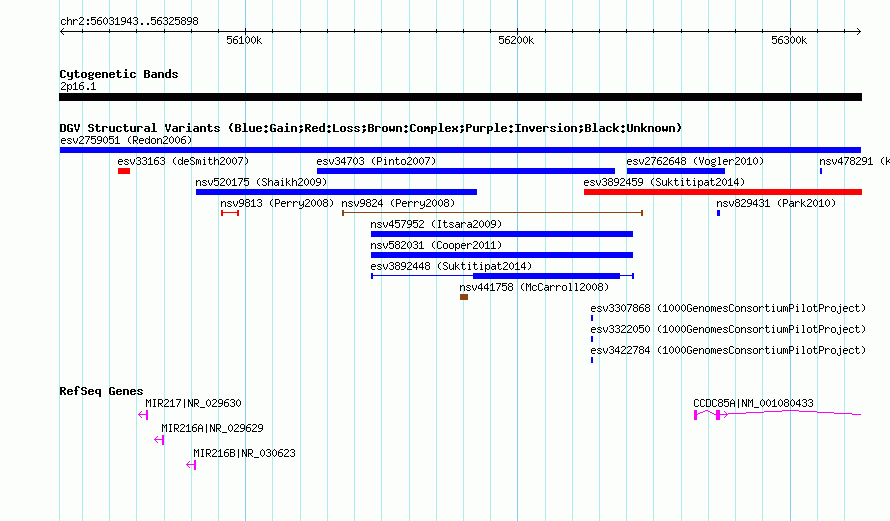
Task: Click the esv3892448 (Suktitipat2014) label
Action: tap(451, 266)
